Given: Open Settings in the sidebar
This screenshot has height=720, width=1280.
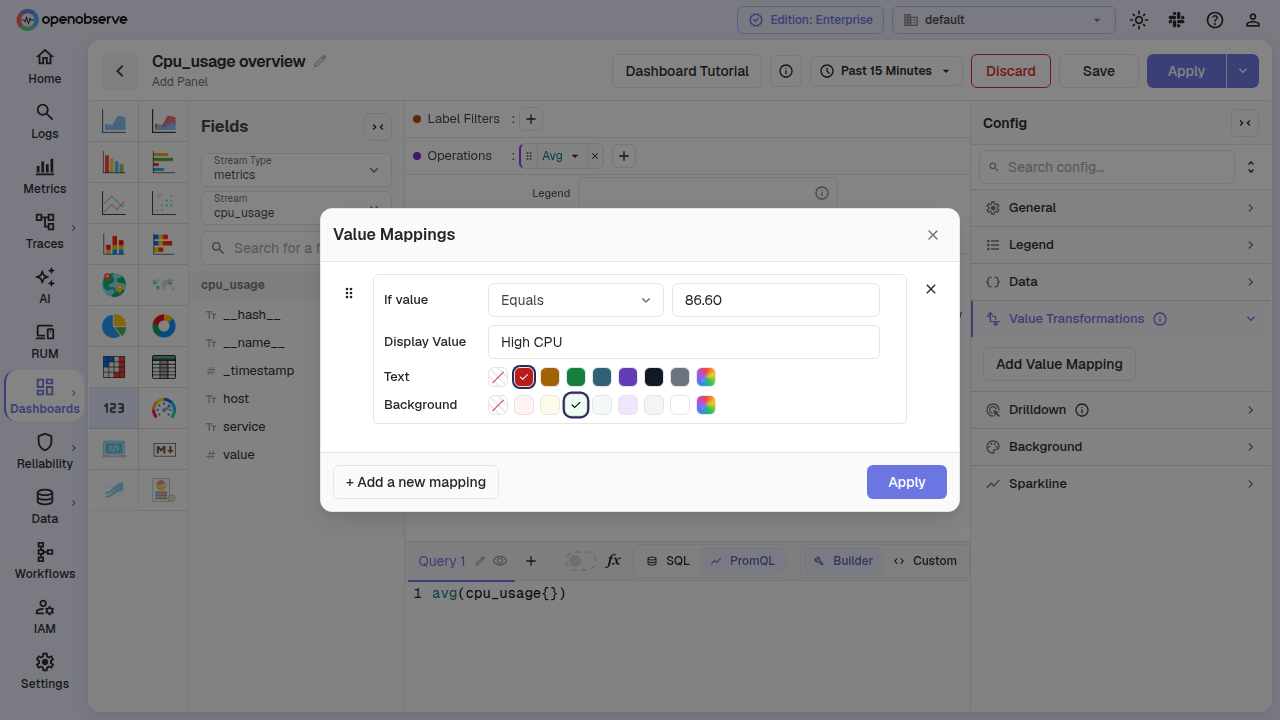Looking at the screenshot, I should tap(45, 671).
